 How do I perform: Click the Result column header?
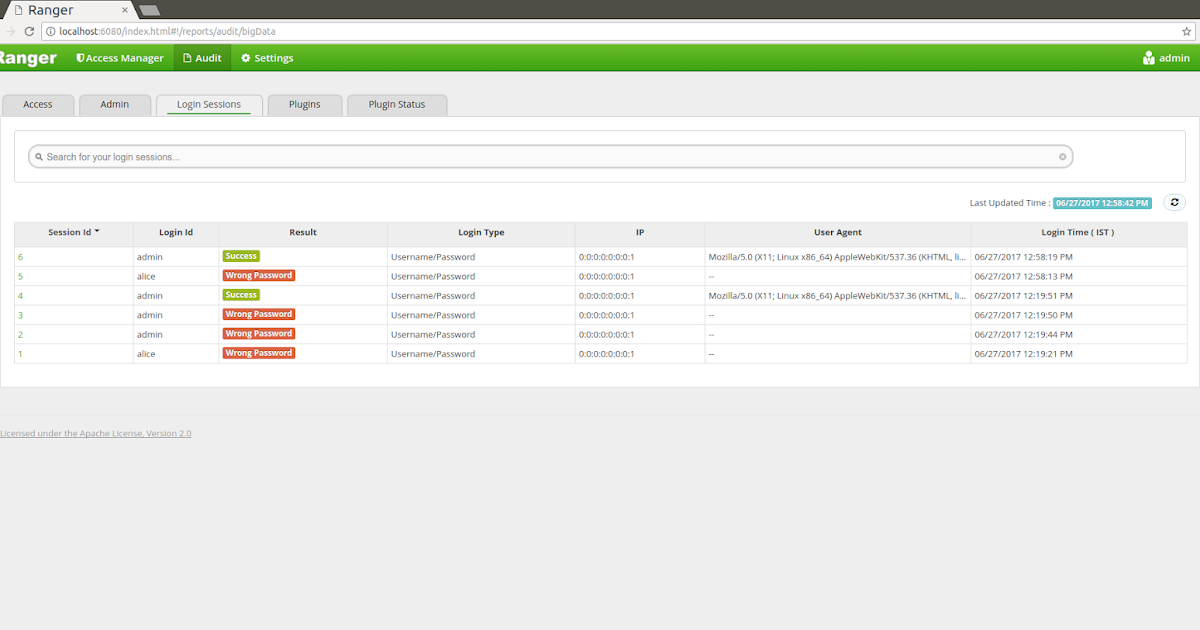click(303, 232)
